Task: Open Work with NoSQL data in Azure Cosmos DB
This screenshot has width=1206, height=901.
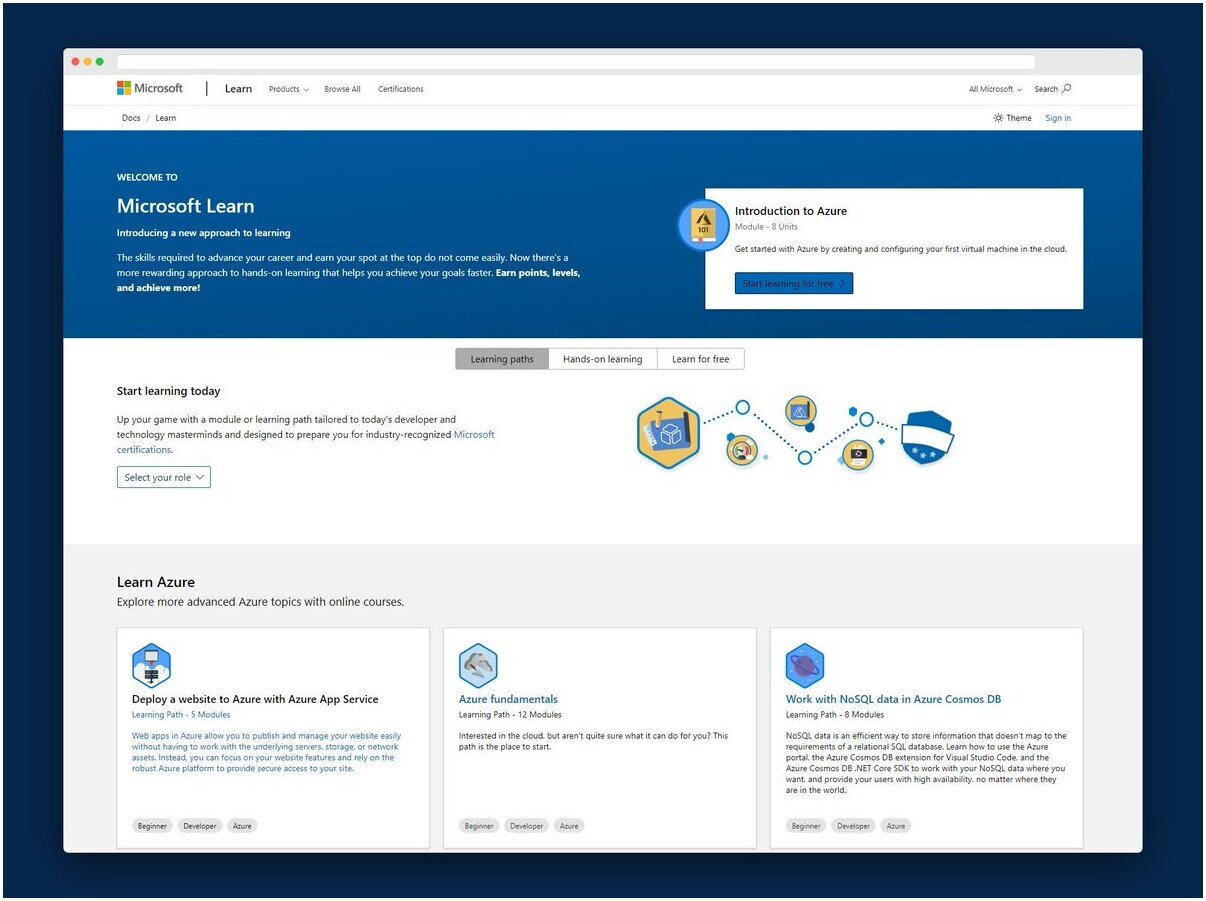Action: [893, 699]
